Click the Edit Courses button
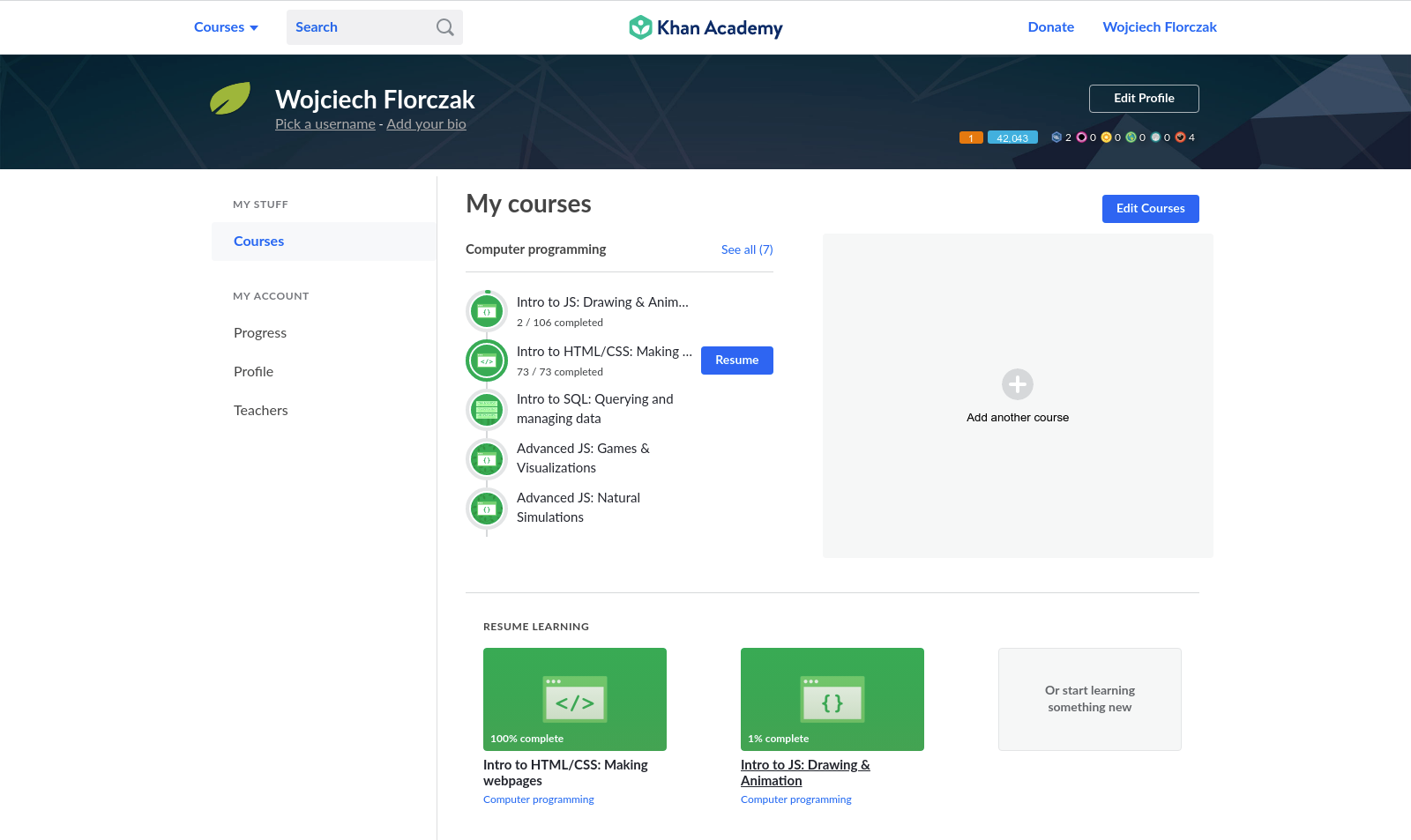This screenshot has width=1411, height=840. click(1150, 209)
